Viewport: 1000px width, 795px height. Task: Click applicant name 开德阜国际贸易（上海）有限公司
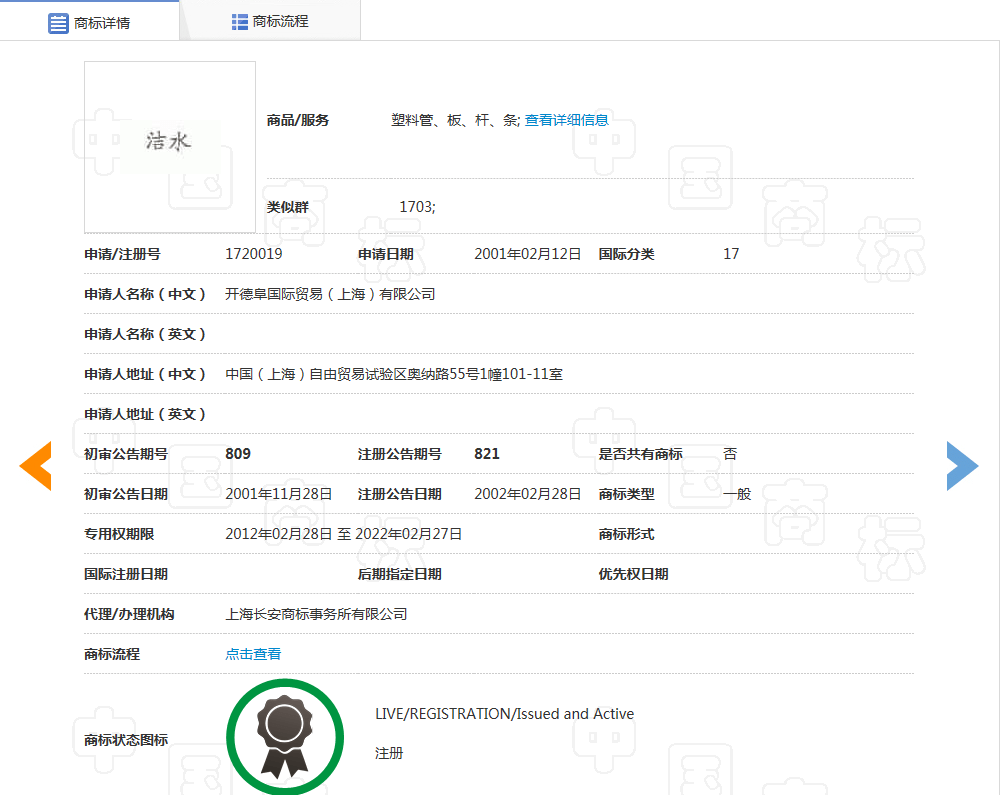330,294
